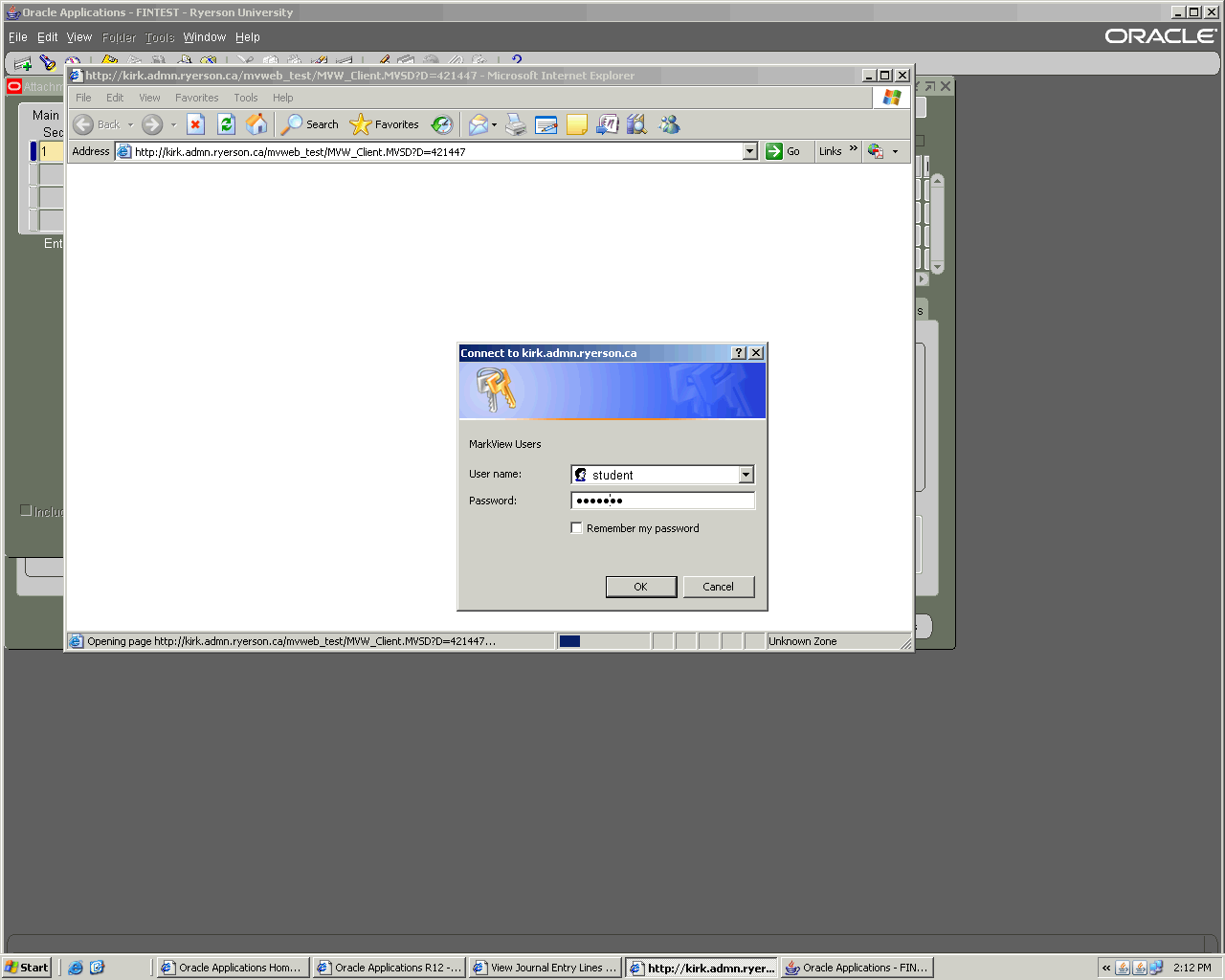Expand the User name dropdown
This screenshot has height=980, width=1225.
coord(746,475)
